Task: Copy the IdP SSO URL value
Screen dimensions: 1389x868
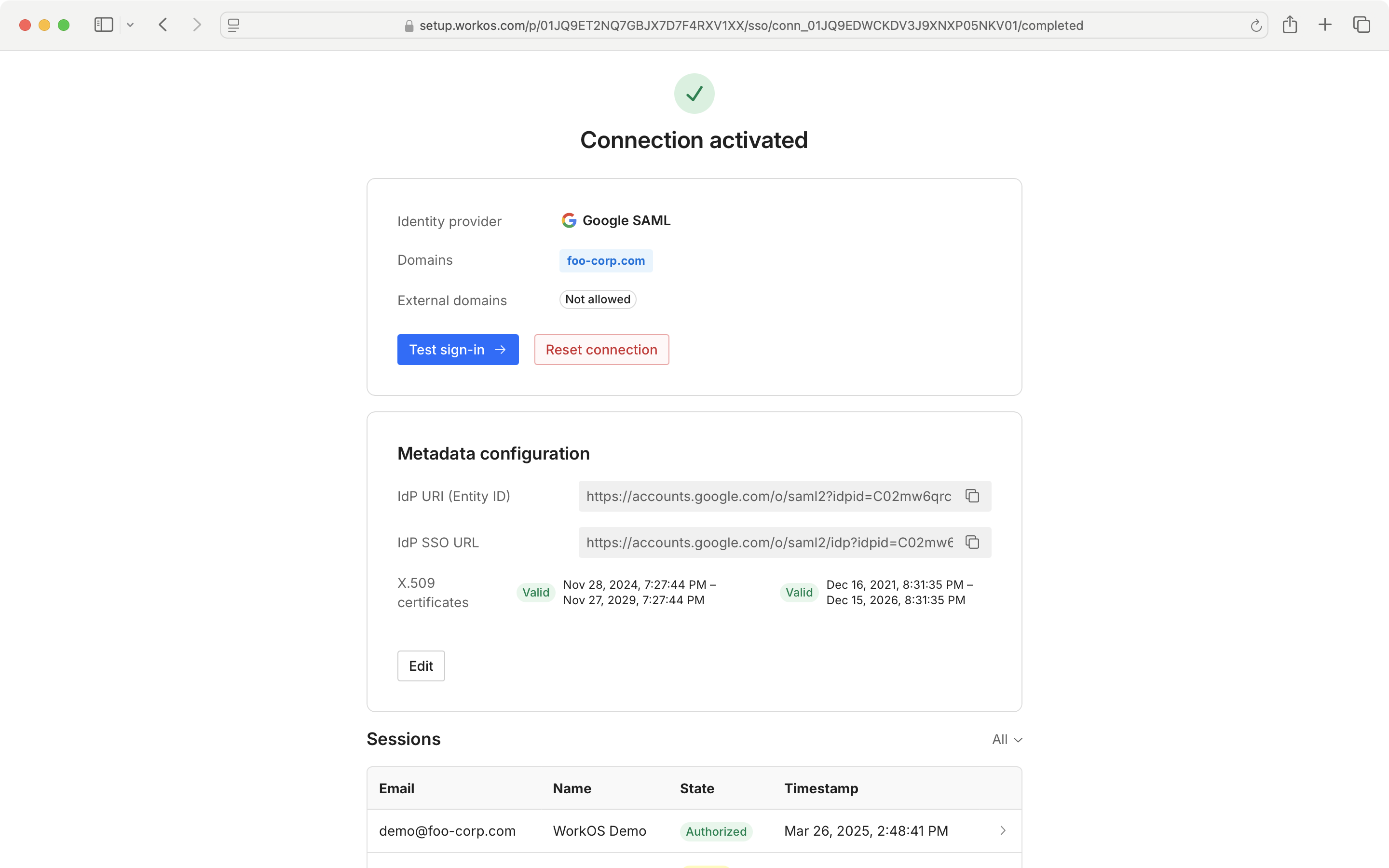Action: [972, 542]
